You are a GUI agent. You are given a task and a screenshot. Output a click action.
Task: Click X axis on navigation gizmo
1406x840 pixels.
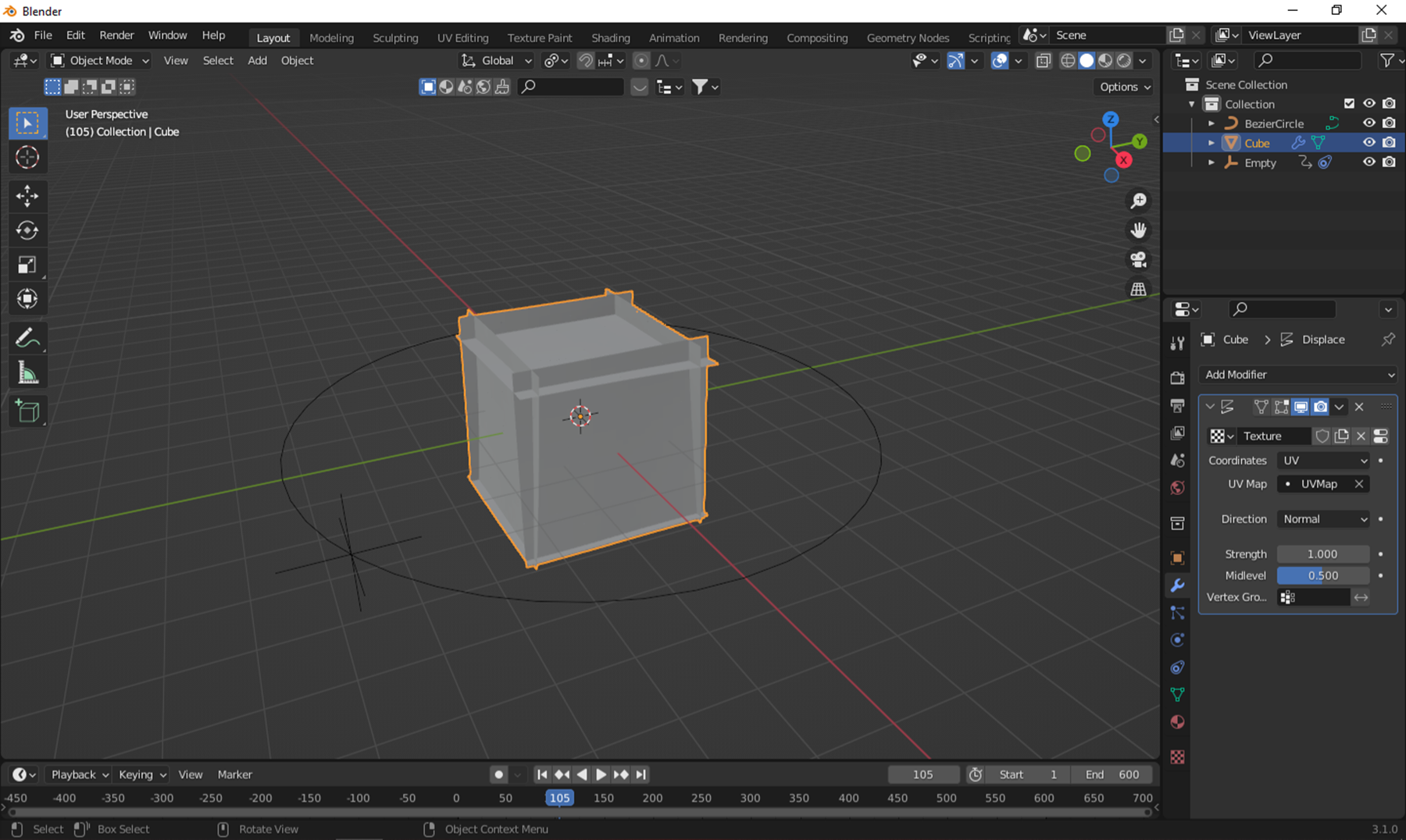[x=1123, y=159]
